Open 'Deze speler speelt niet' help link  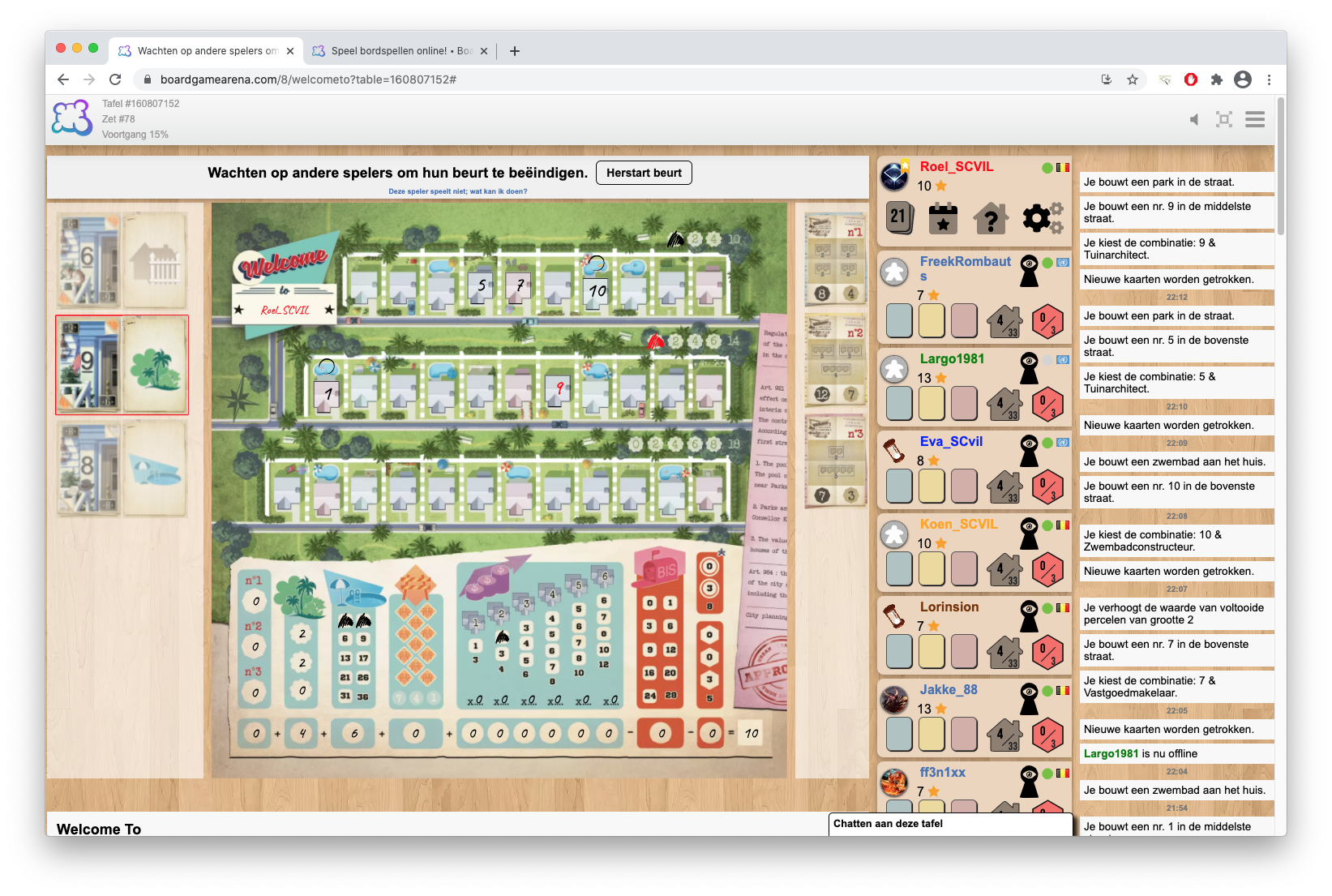458,191
